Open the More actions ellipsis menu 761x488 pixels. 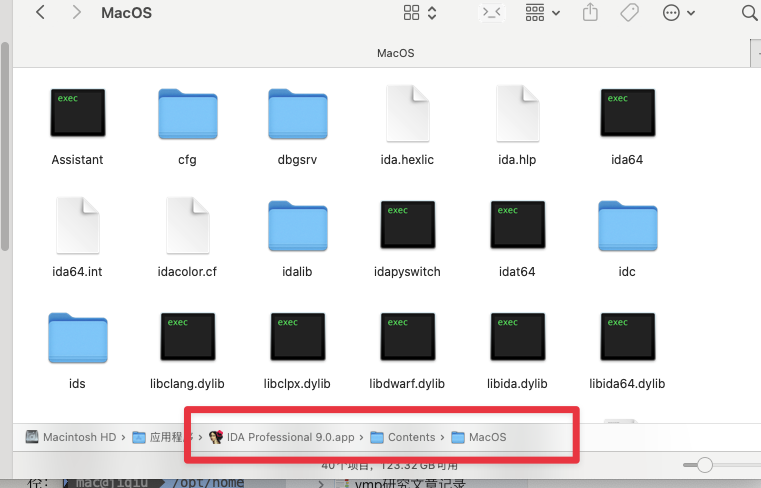(x=678, y=13)
